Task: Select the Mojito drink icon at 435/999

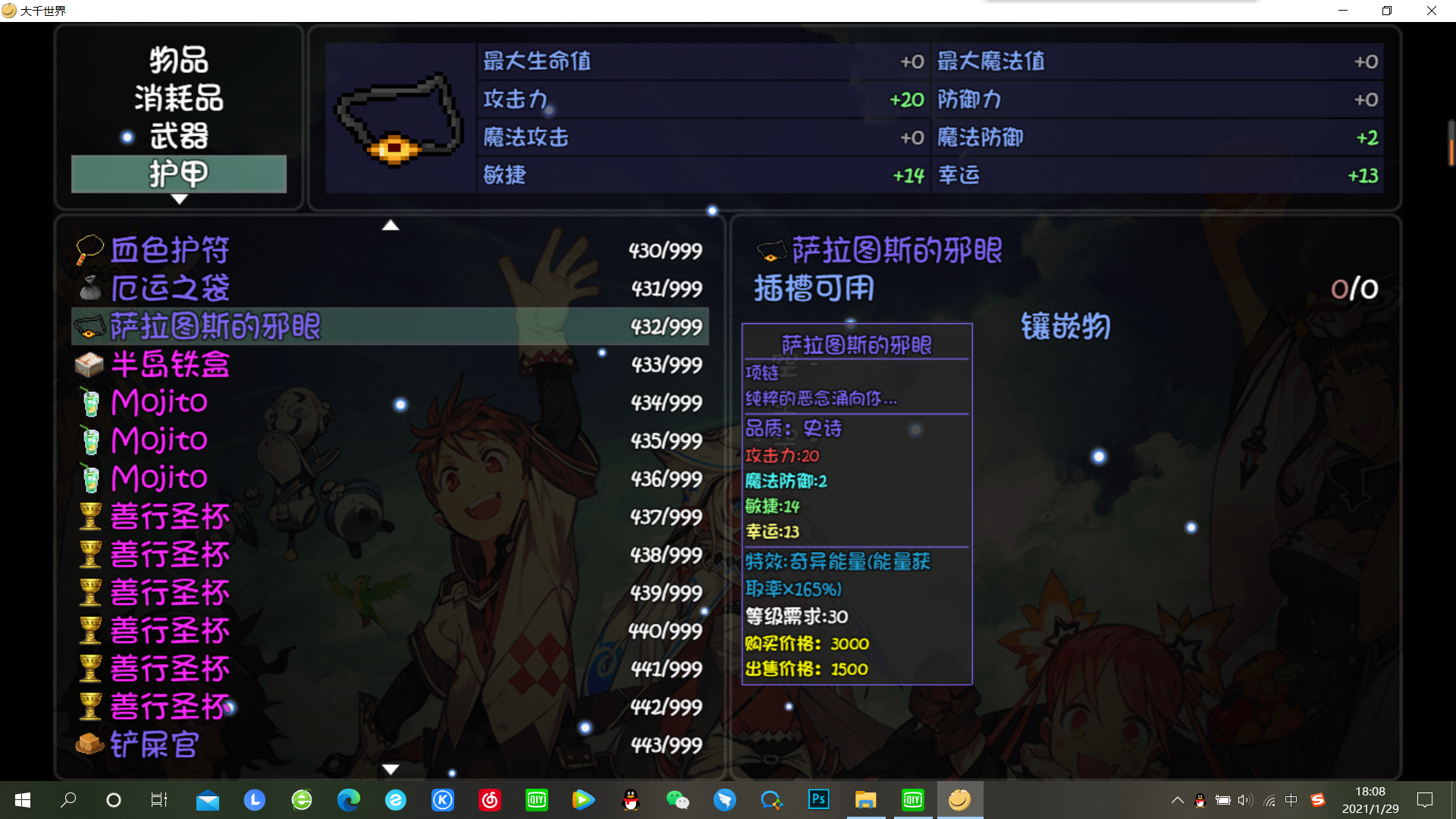Action: [x=90, y=441]
